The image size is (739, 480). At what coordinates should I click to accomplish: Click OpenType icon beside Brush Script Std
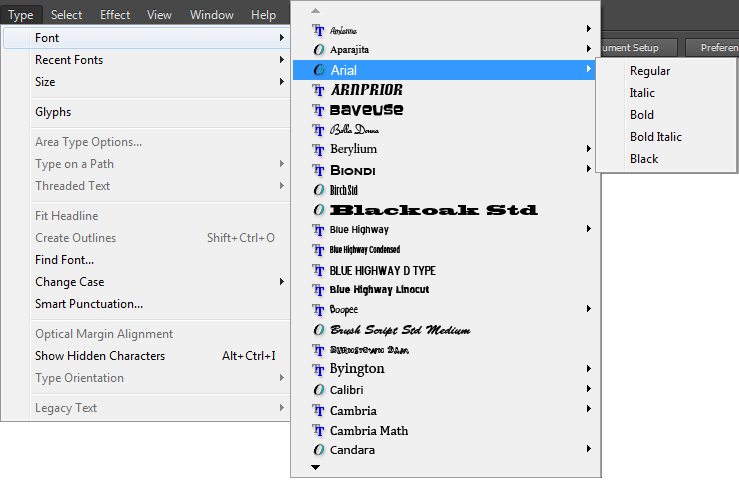[319, 330]
